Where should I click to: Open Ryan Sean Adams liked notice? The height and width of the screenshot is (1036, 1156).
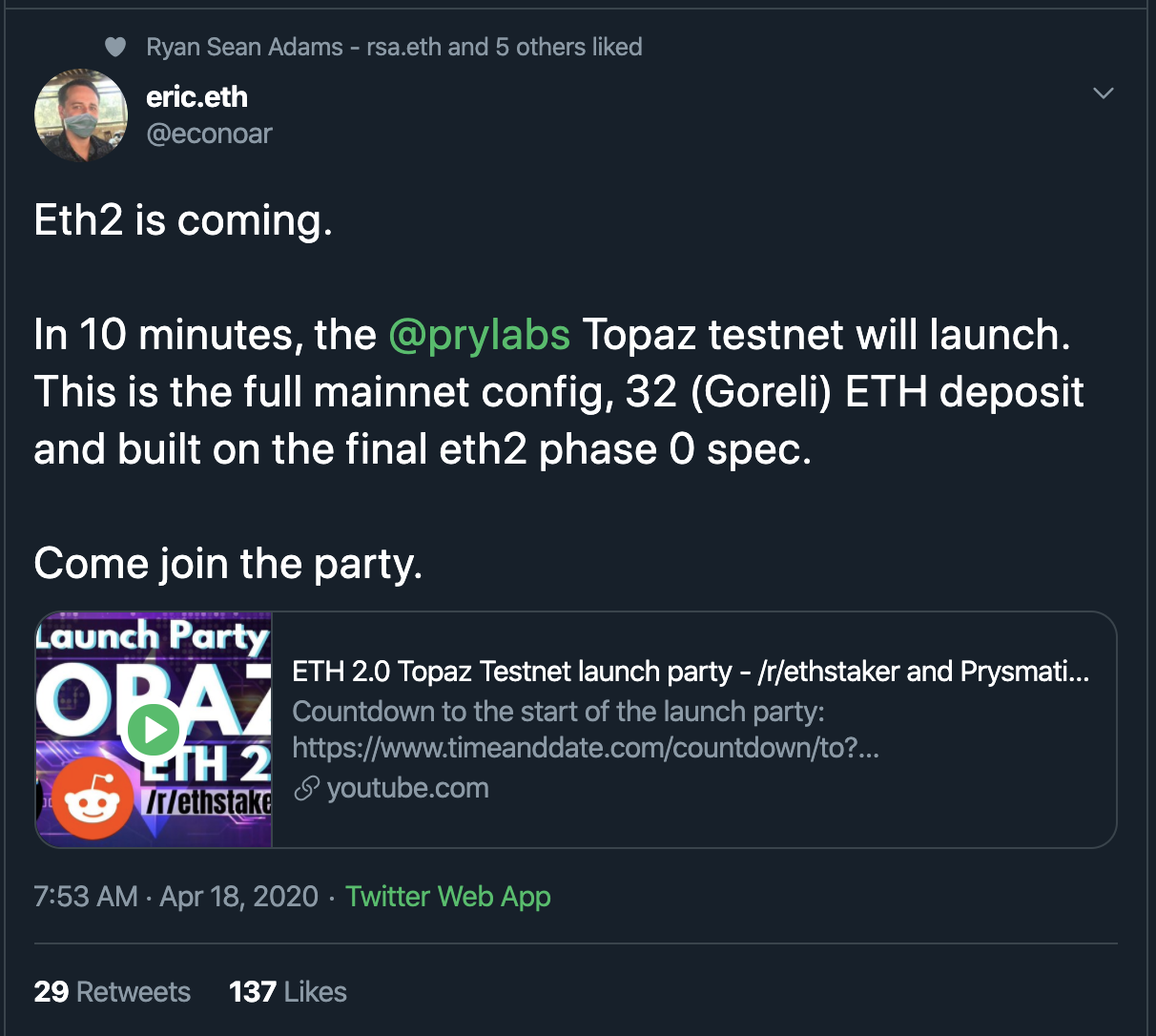point(394,47)
